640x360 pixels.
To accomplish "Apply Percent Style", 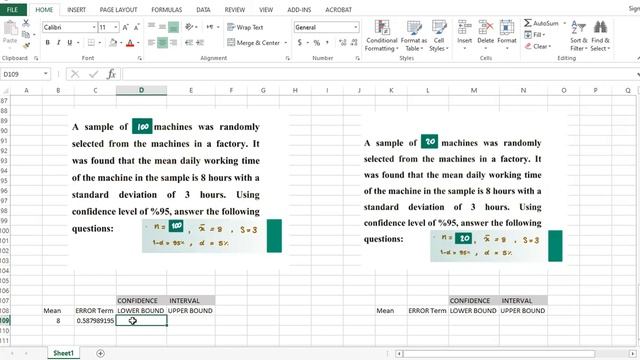I will tap(316, 42).
